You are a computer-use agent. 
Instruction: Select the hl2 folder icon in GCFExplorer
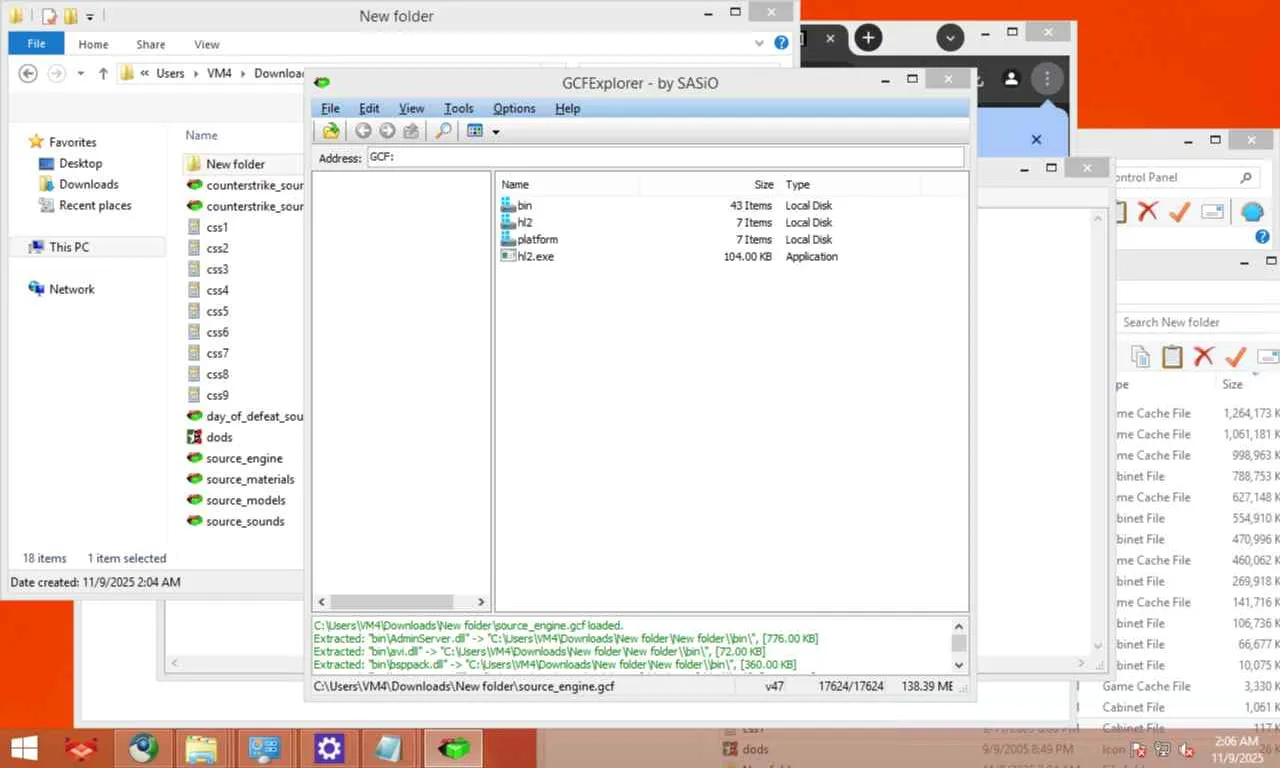(x=508, y=223)
